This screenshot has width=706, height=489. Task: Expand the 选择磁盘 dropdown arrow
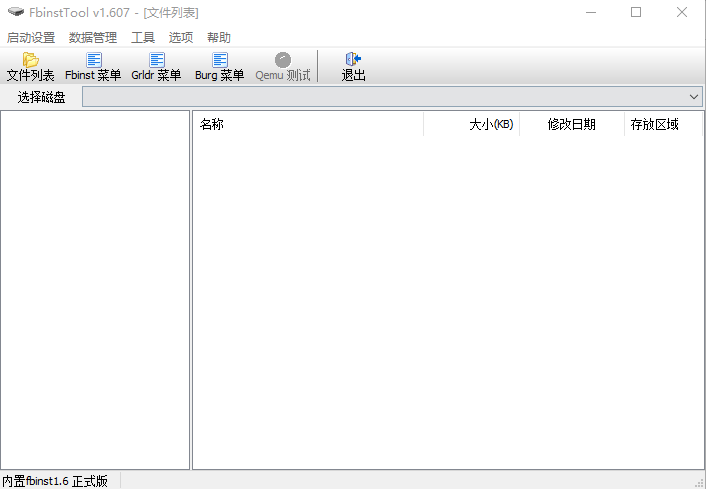click(694, 97)
